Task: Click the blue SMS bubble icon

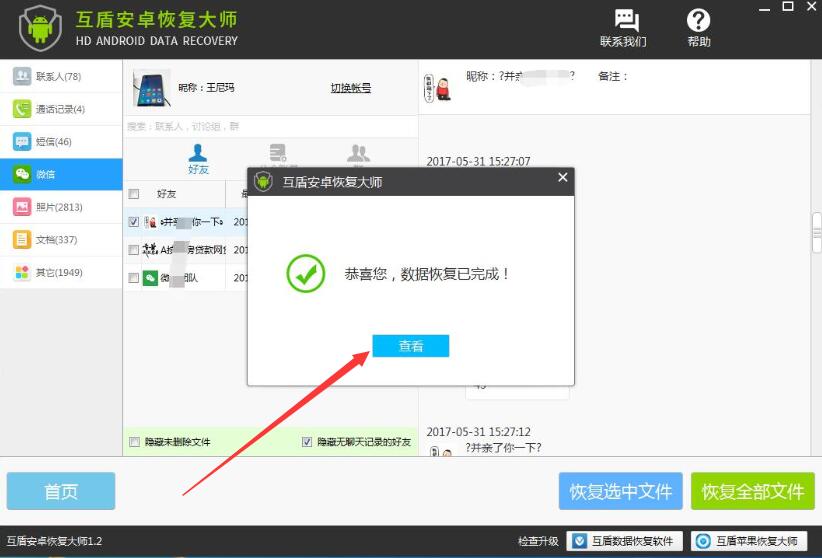Action: point(21,141)
